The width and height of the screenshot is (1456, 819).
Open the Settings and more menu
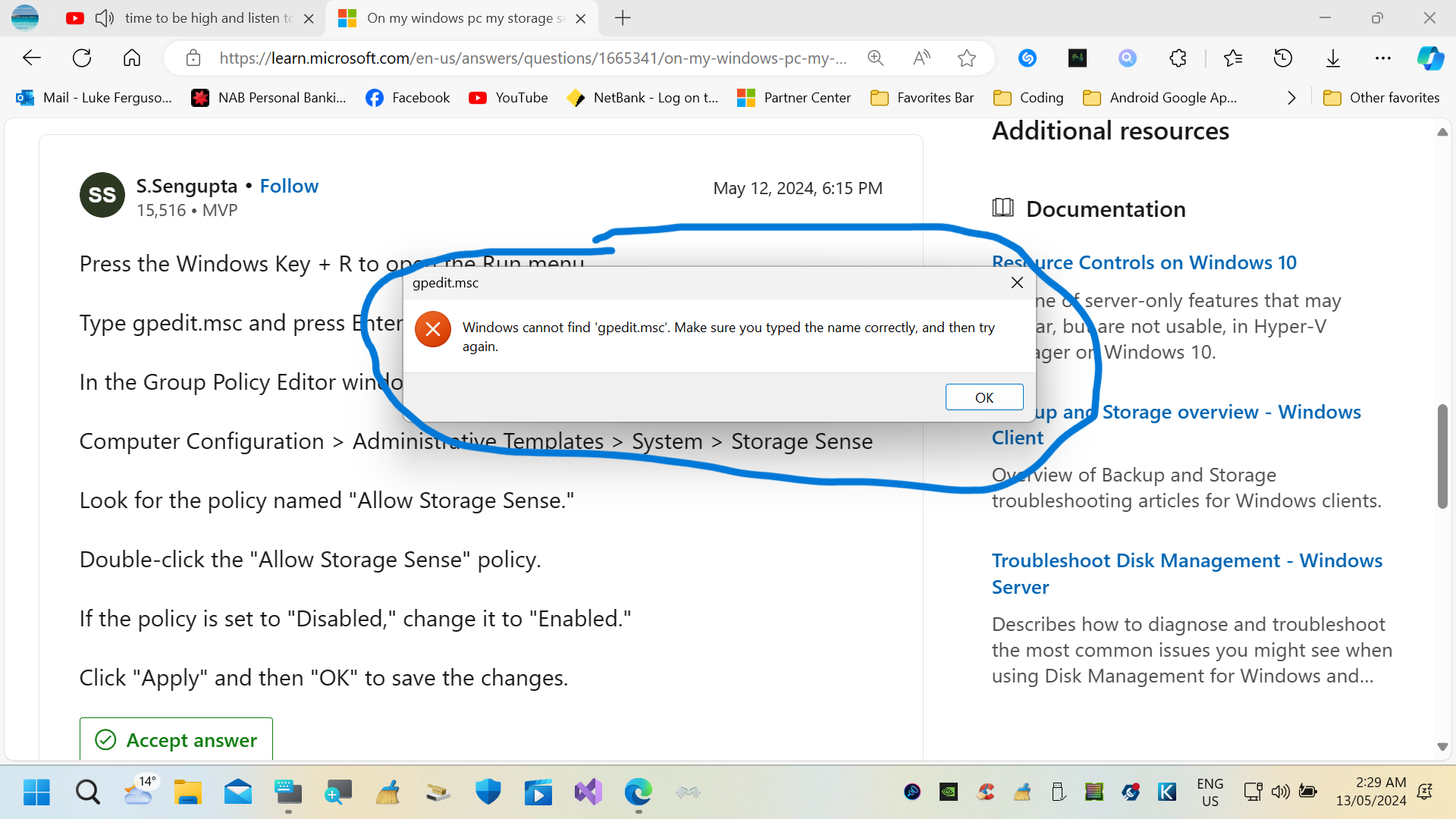[x=1383, y=58]
